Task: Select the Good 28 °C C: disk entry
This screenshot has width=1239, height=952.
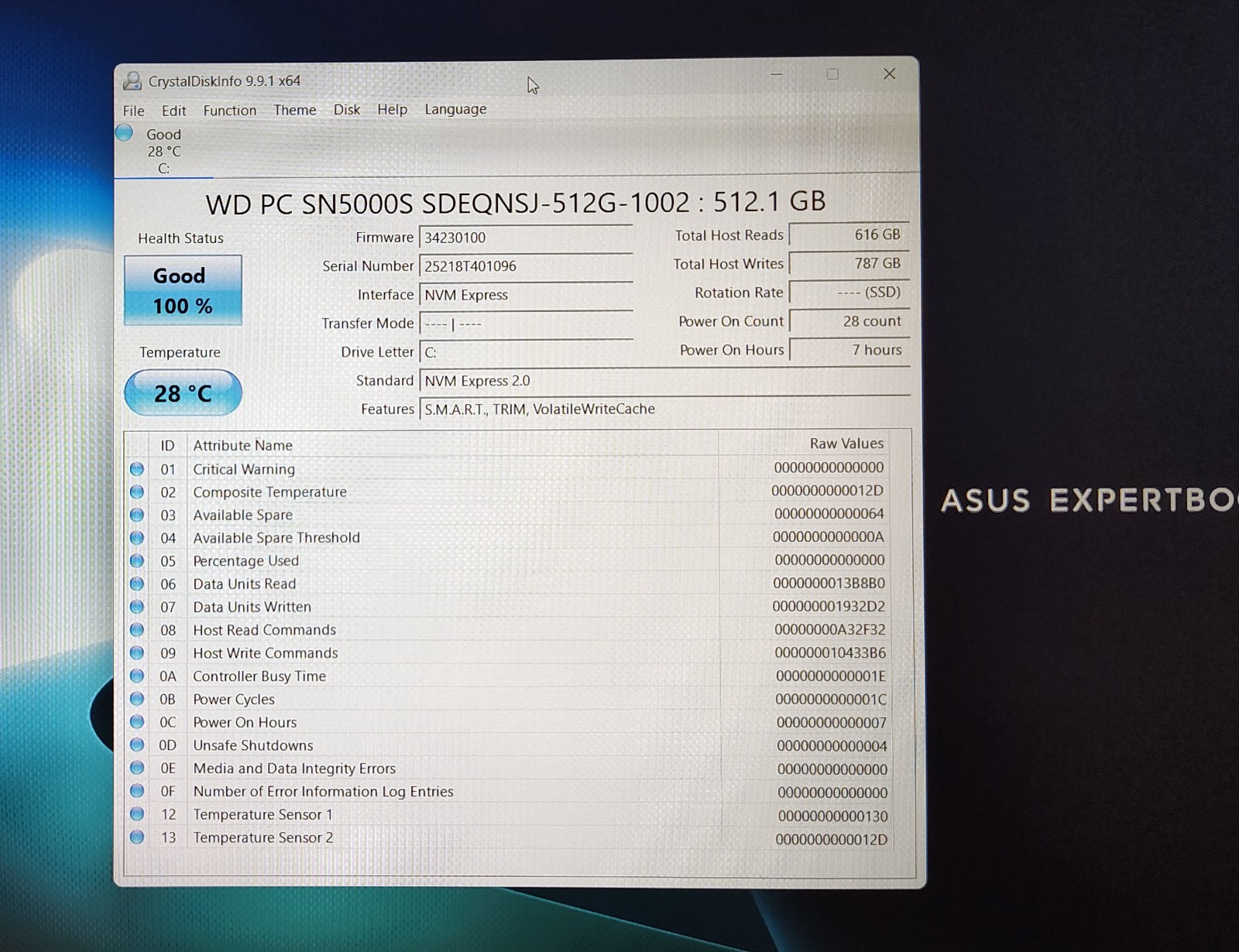Action: (163, 151)
